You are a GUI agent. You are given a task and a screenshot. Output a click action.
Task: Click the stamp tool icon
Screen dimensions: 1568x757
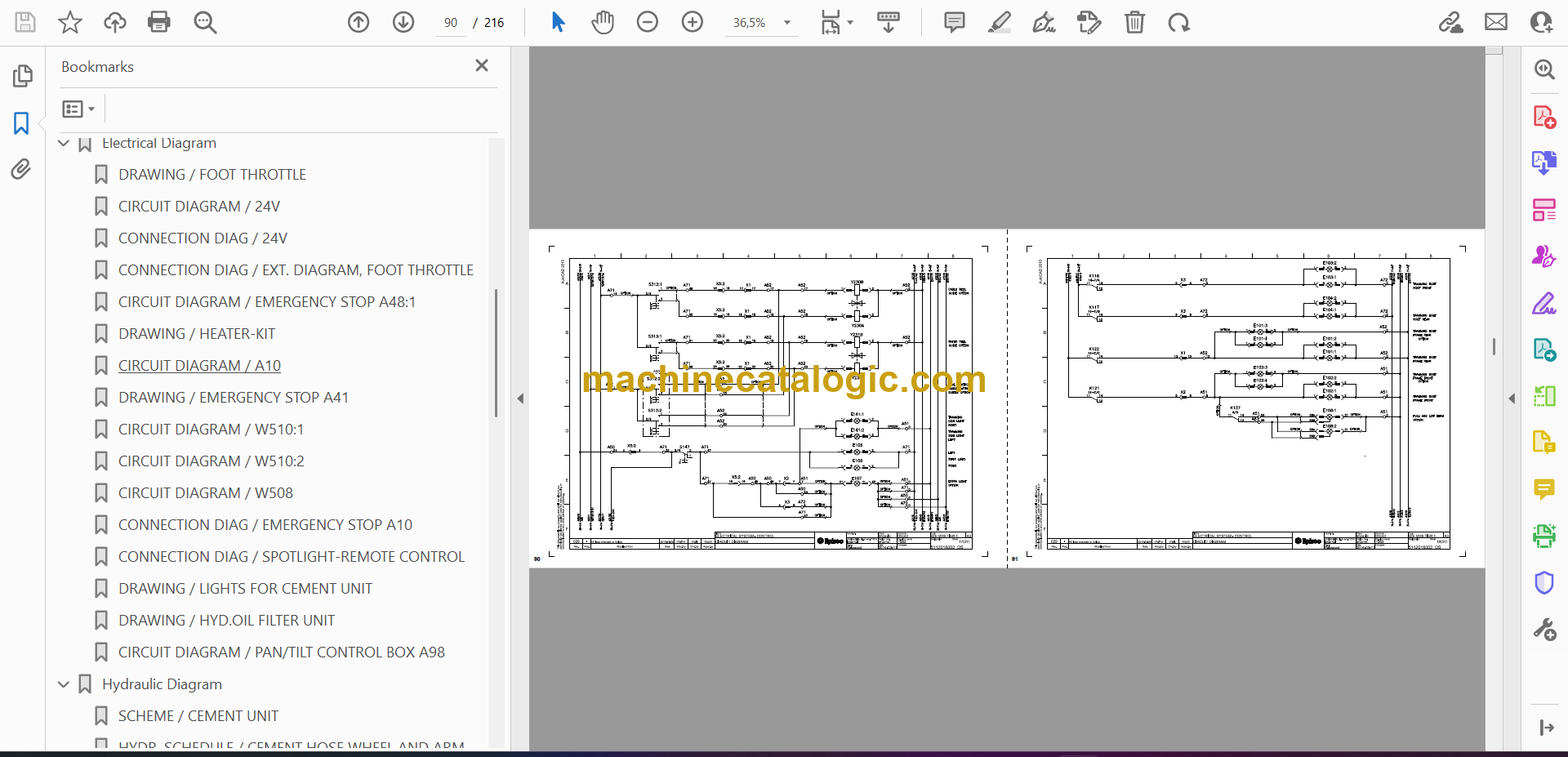(1089, 22)
